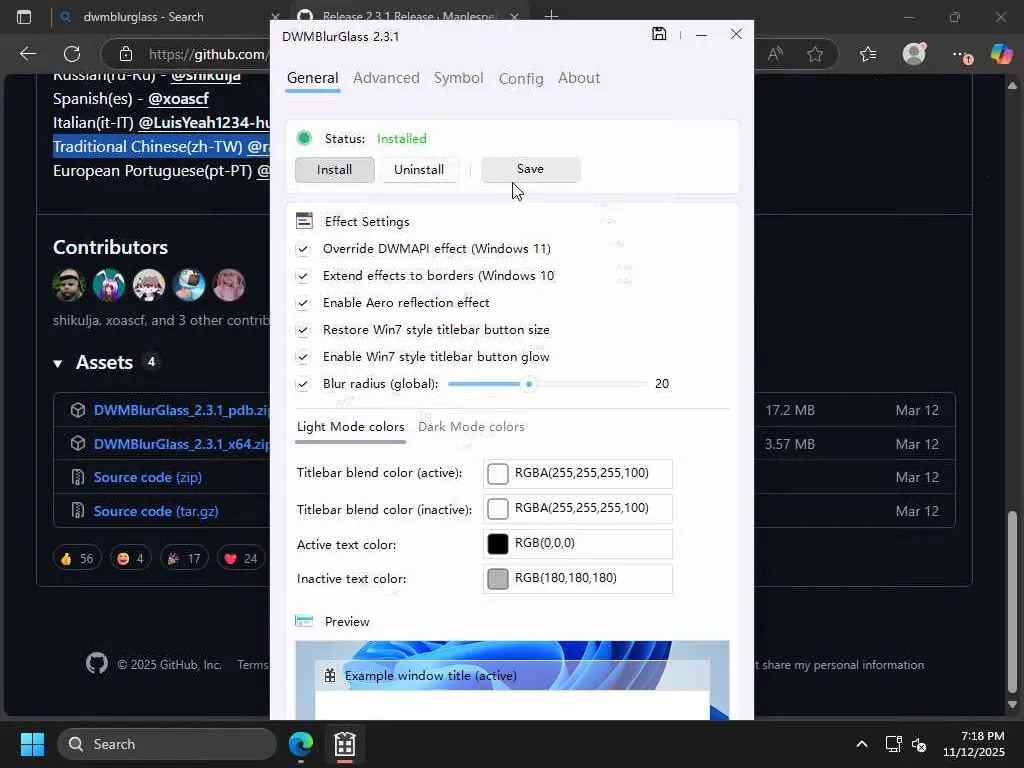The image size is (1024, 768).
Task: Select Light Mode colors tab
Action: click(x=351, y=426)
